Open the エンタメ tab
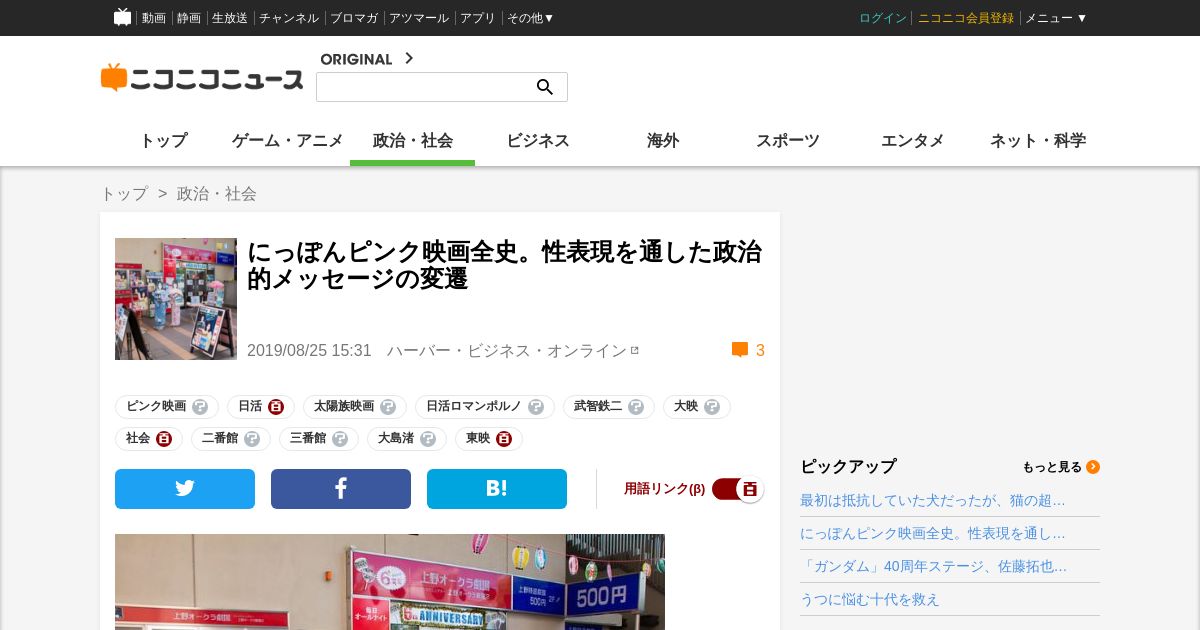Viewport: 1200px width, 630px height. (x=913, y=141)
